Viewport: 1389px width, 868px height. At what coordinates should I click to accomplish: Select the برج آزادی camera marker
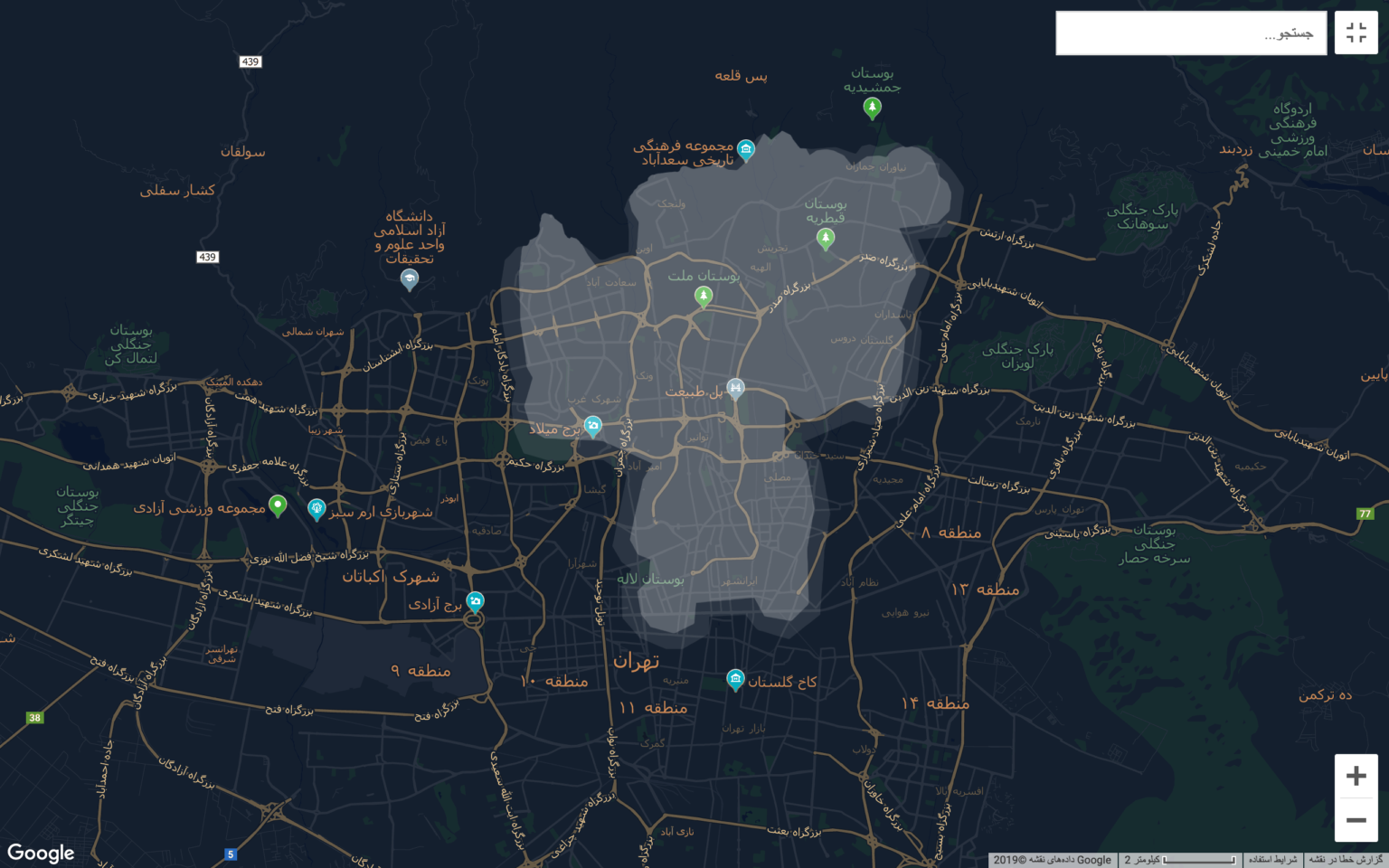tap(475, 601)
